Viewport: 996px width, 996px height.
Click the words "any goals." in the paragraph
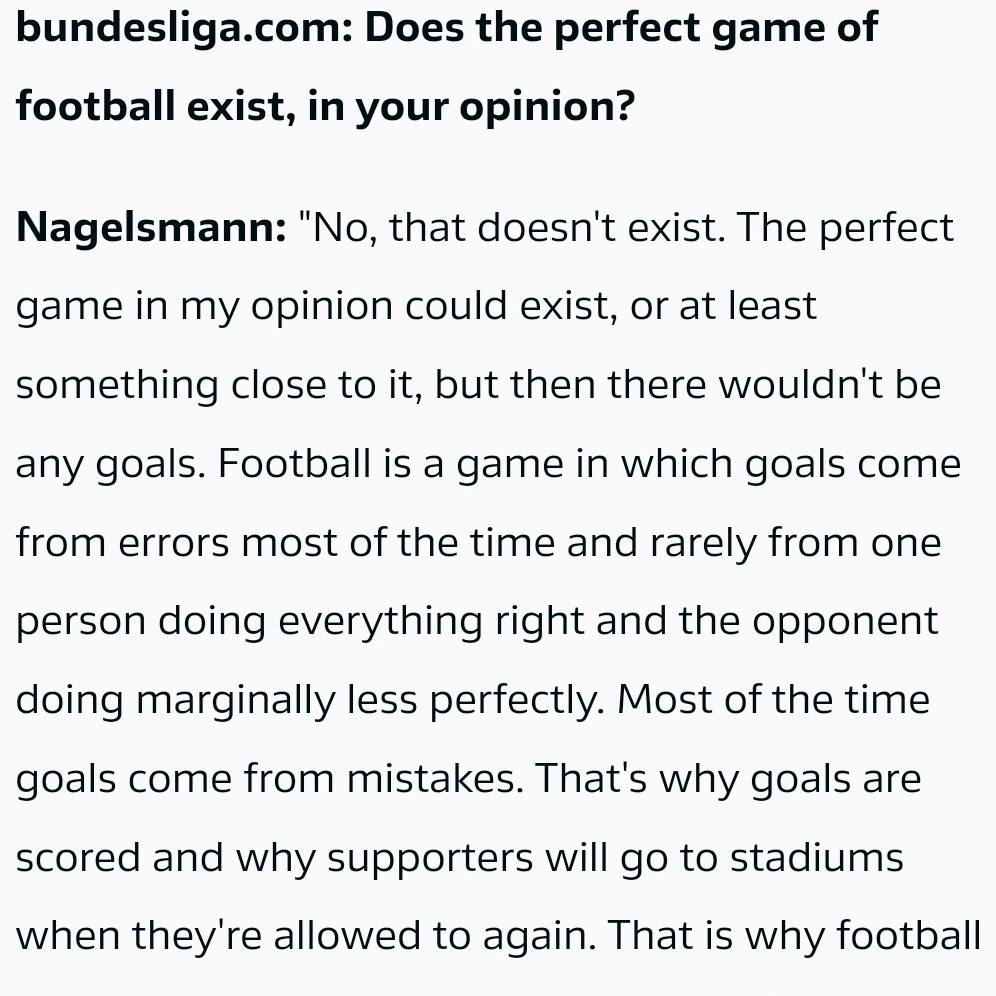point(110,465)
